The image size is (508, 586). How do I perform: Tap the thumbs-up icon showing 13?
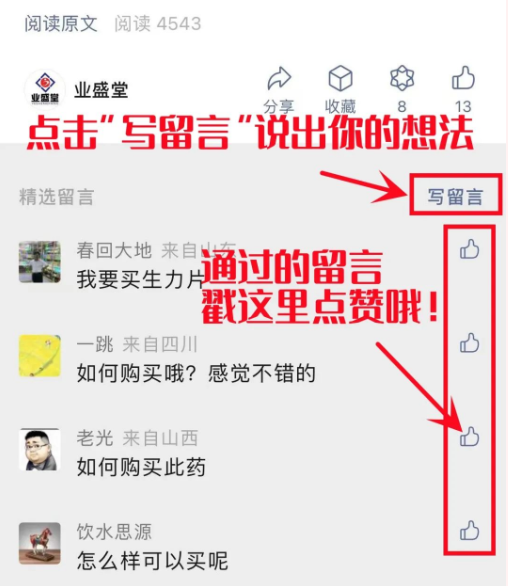pos(463,78)
